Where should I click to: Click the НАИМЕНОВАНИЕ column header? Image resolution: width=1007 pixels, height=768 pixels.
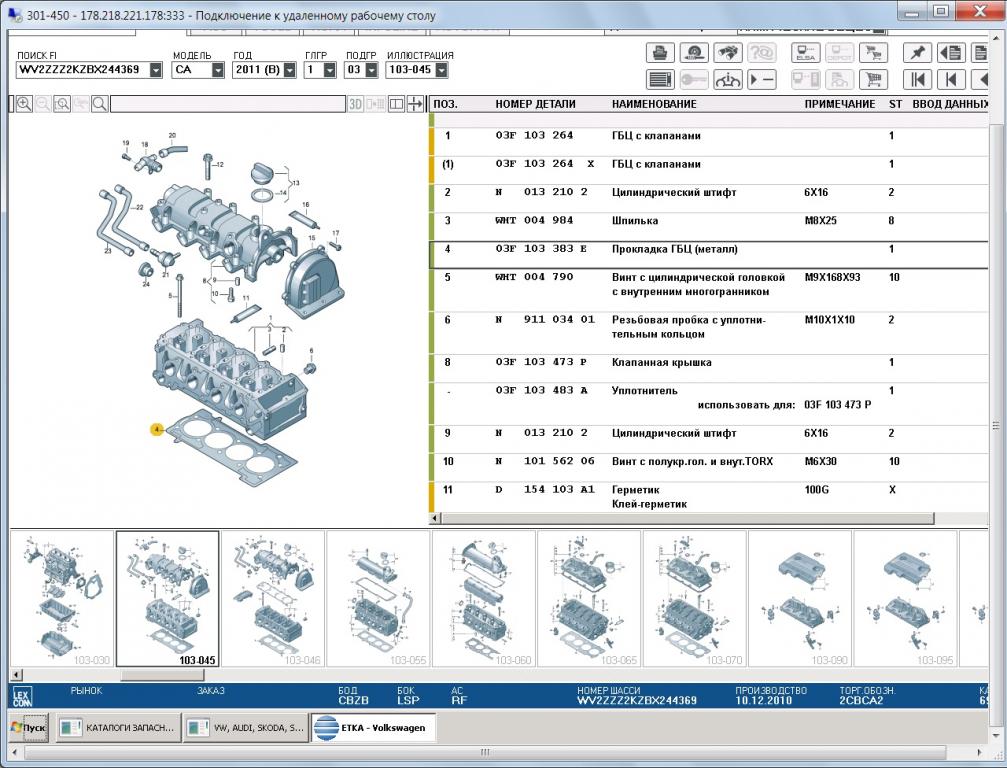click(654, 104)
